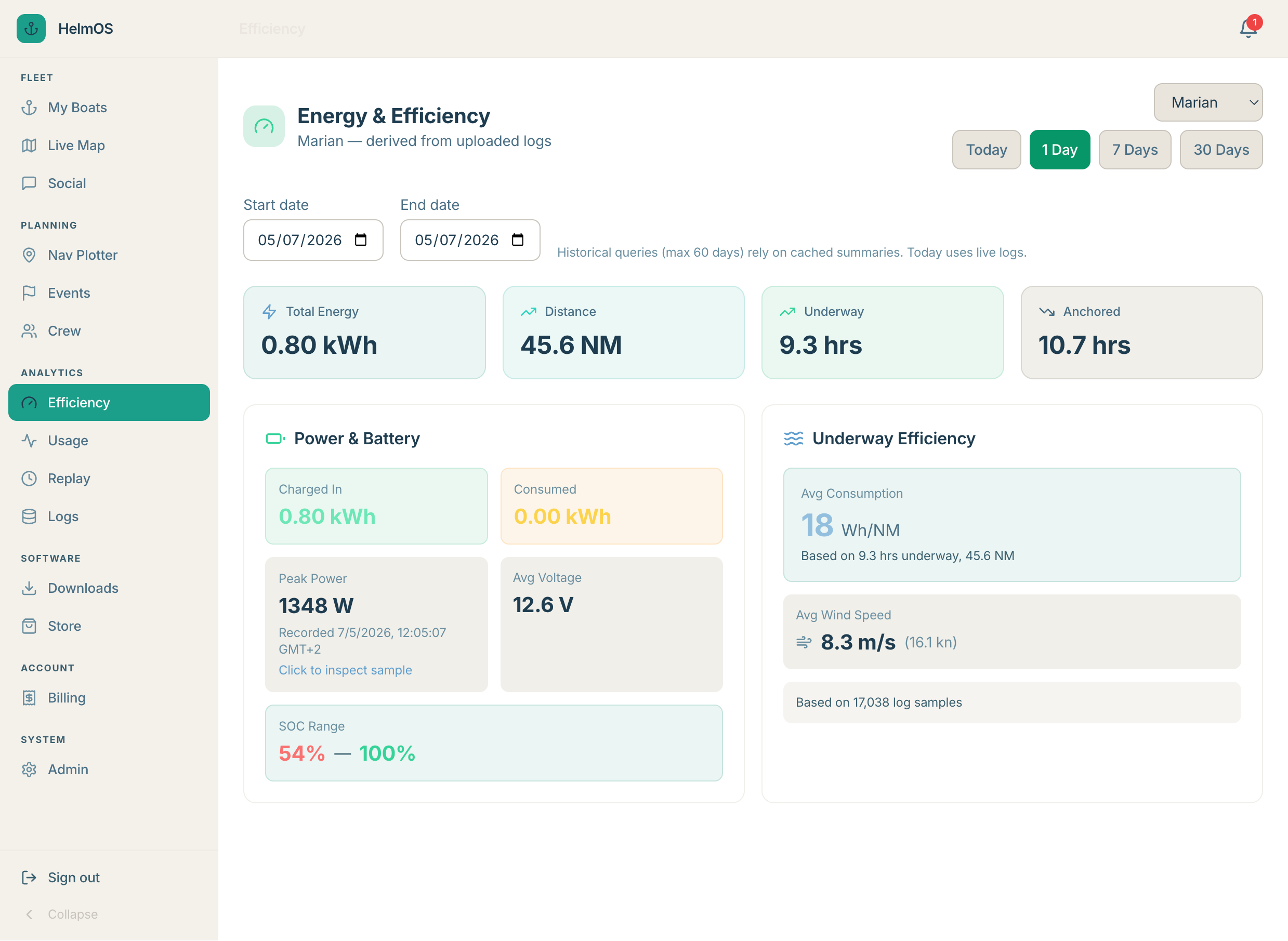The width and height of the screenshot is (1288, 941).
Task: Select the 1 Day range button
Action: 1060,150
